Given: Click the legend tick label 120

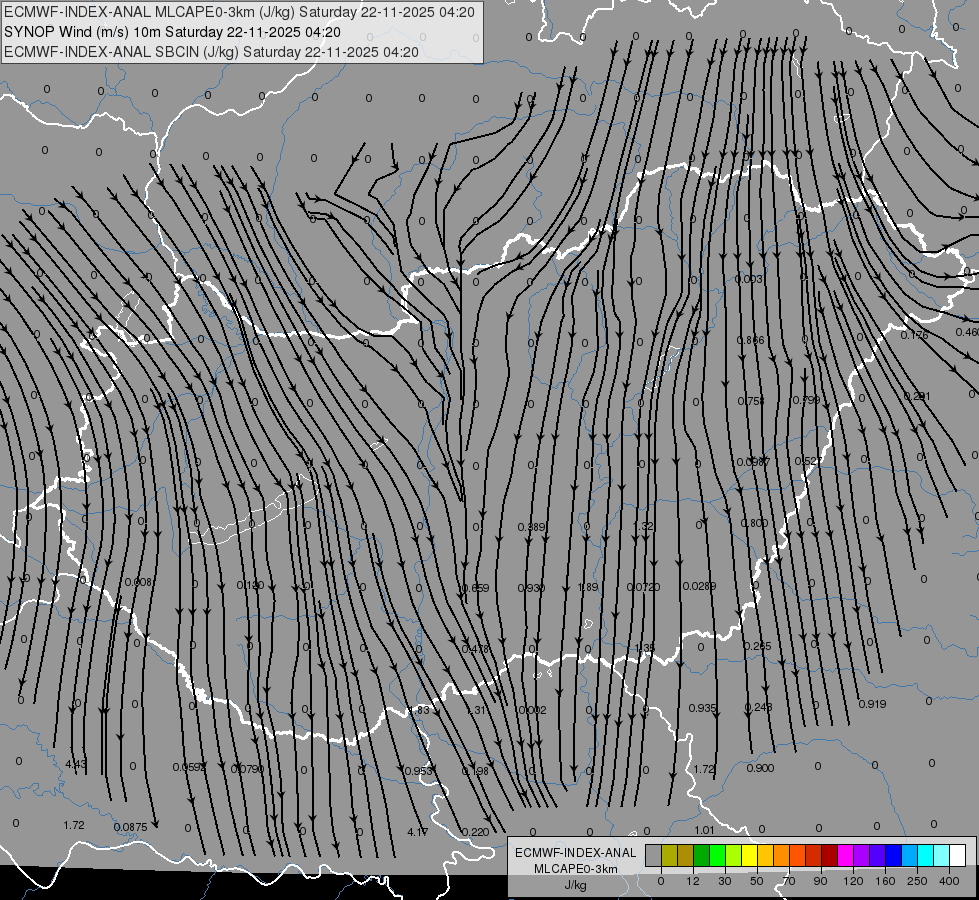Looking at the screenshot, I should coord(853,881).
